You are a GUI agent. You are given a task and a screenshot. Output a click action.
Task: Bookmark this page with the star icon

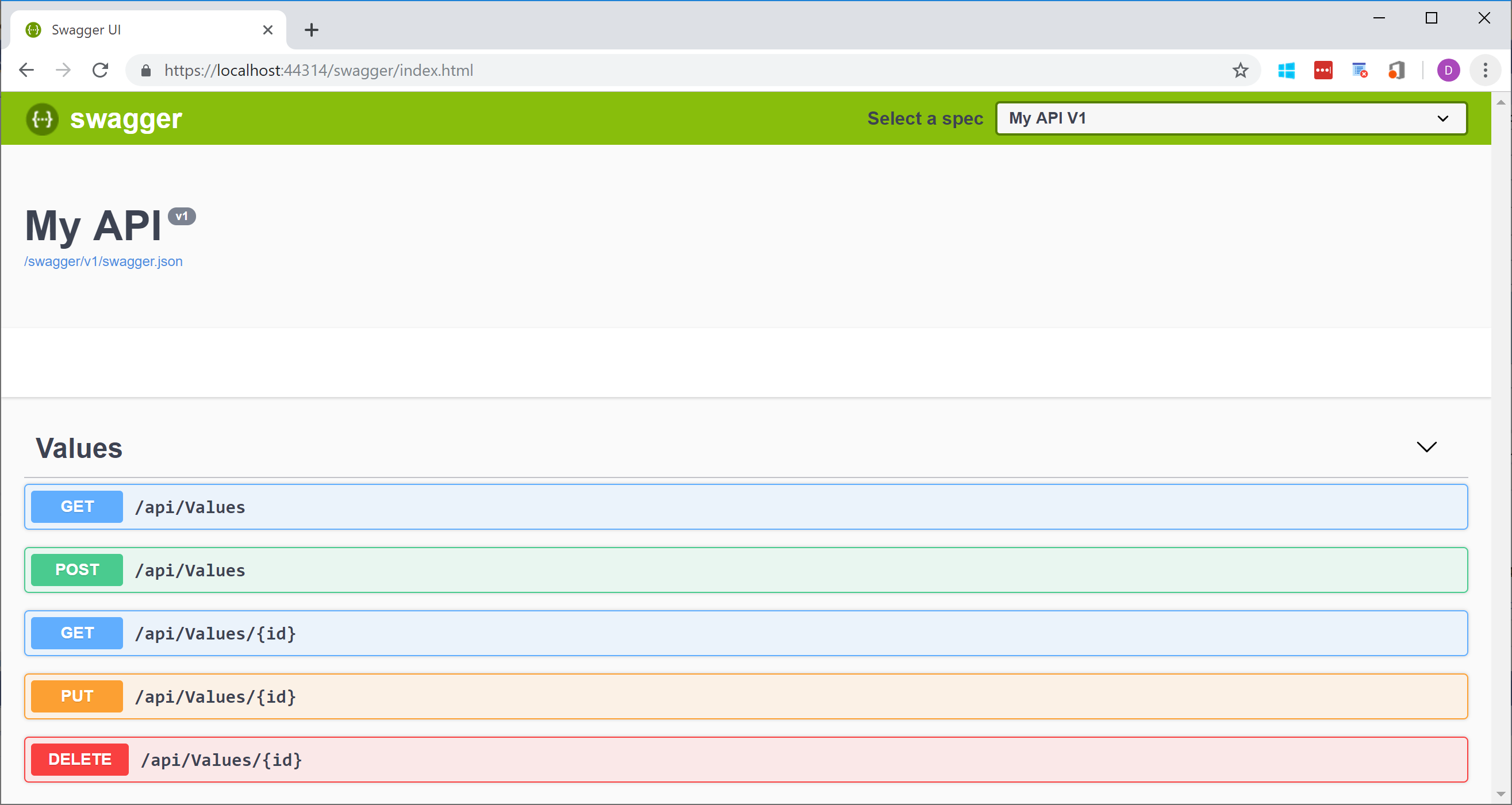coord(1239,71)
